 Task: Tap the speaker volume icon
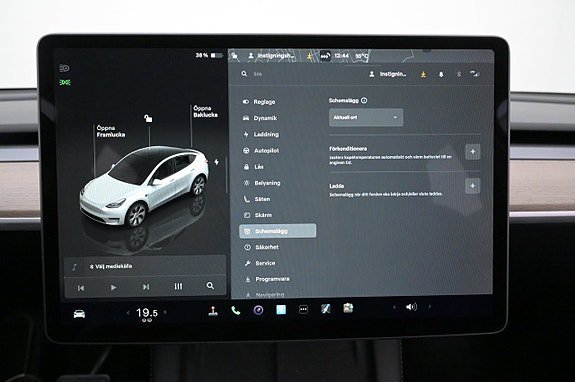coord(411,307)
